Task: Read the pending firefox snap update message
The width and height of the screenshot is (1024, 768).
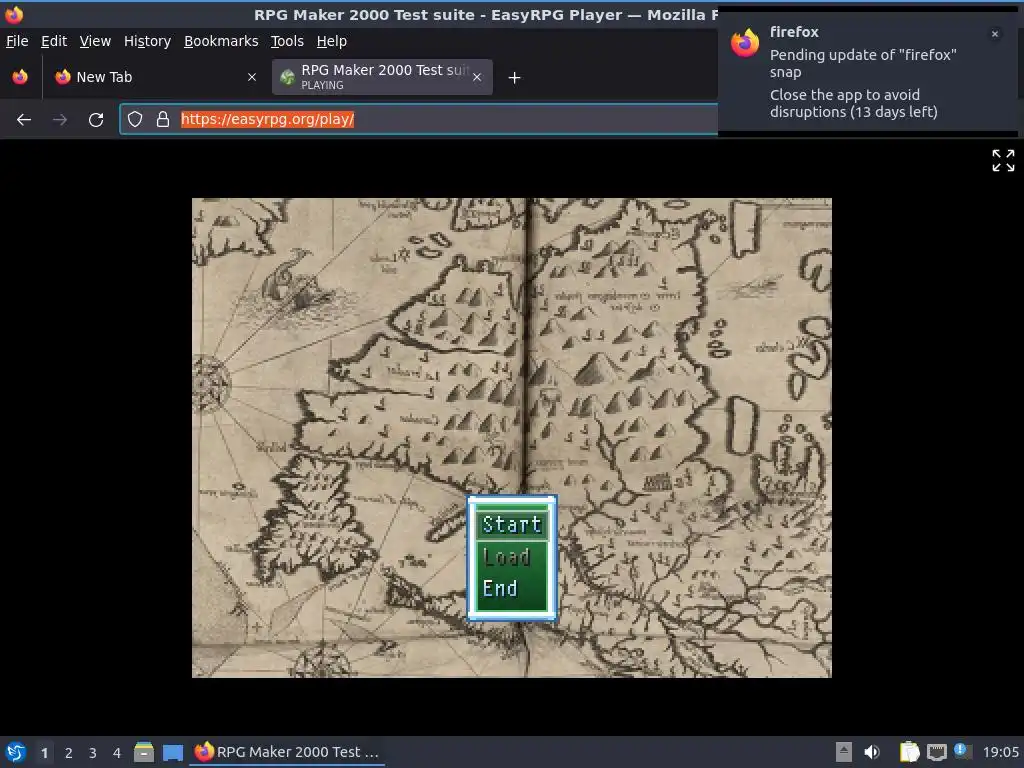Action: 863,63
